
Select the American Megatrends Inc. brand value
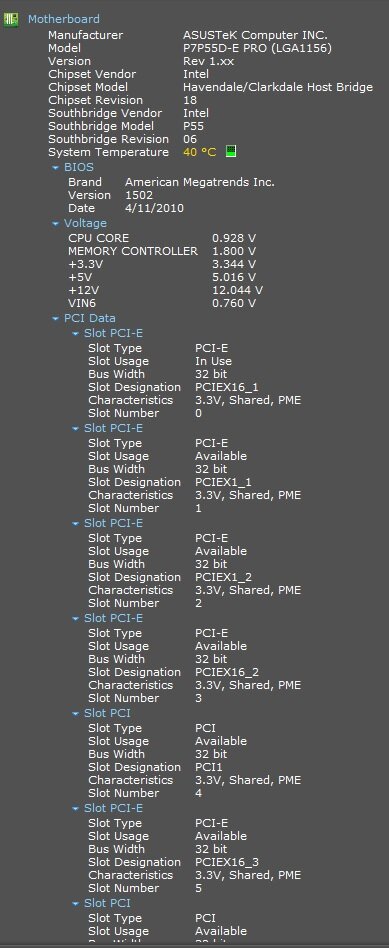coord(200,182)
